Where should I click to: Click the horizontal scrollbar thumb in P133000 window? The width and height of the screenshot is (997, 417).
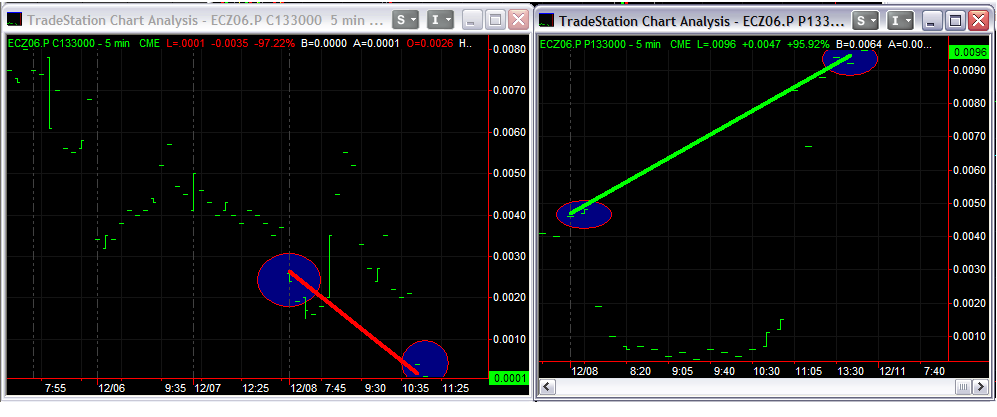click(x=965, y=386)
